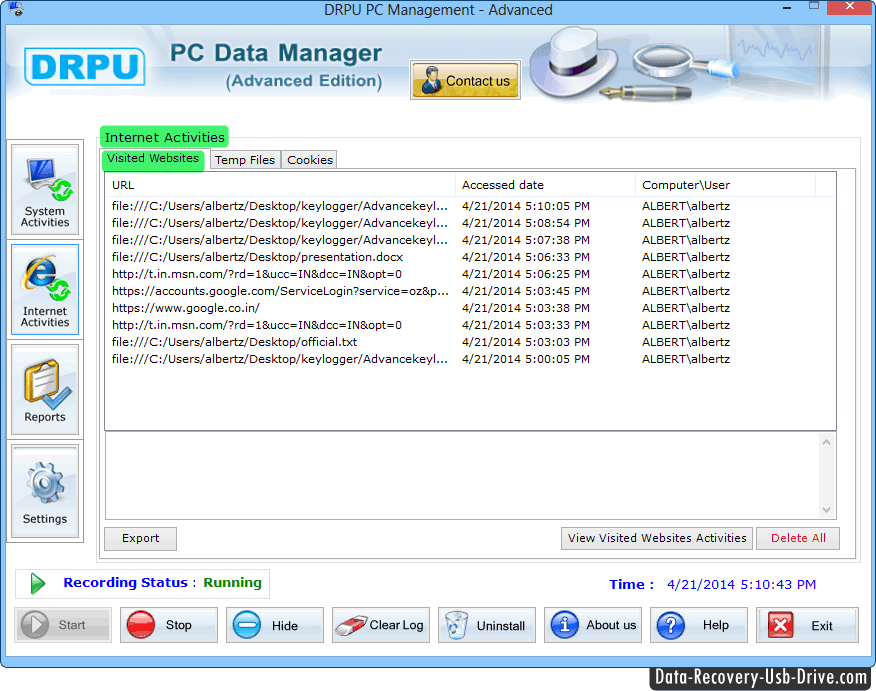Select row accessed at 5:10:05 PM
876x691 pixels.
[470, 206]
